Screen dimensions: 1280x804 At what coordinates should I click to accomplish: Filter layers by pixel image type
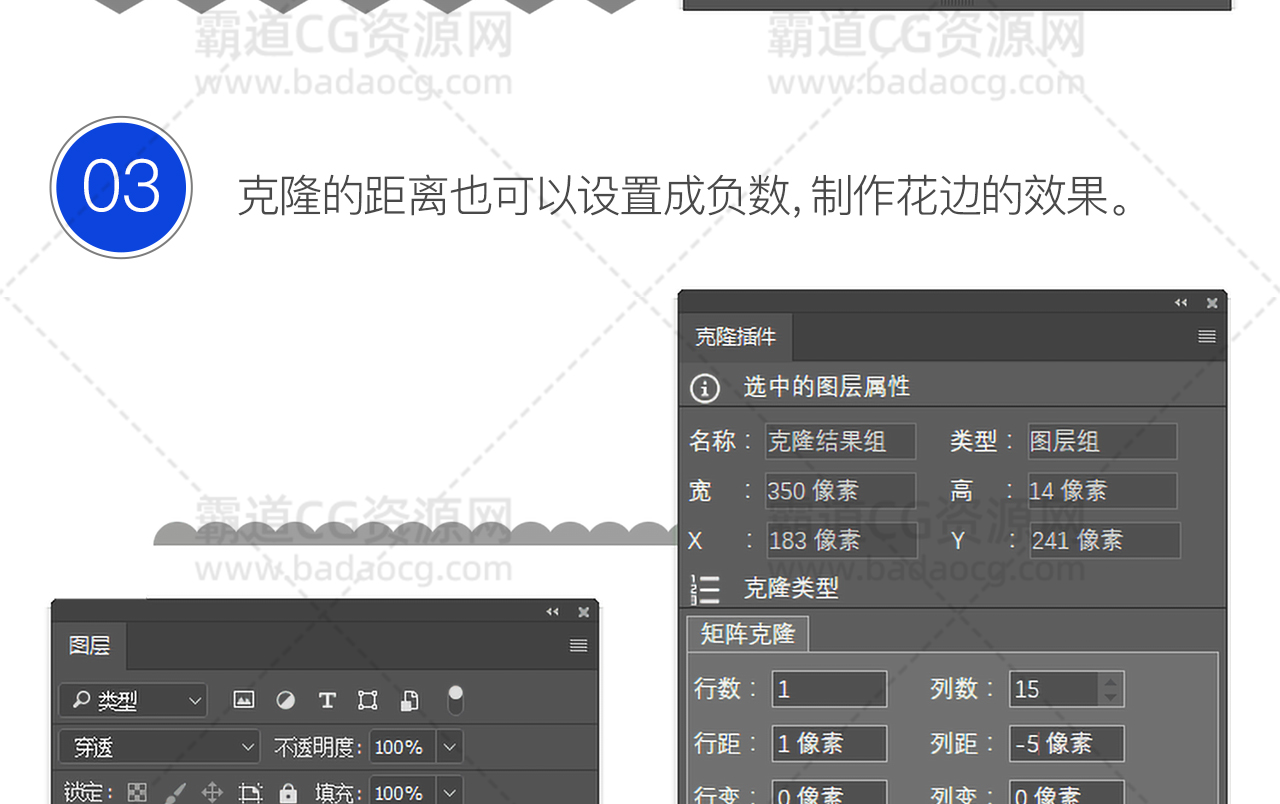coord(243,700)
